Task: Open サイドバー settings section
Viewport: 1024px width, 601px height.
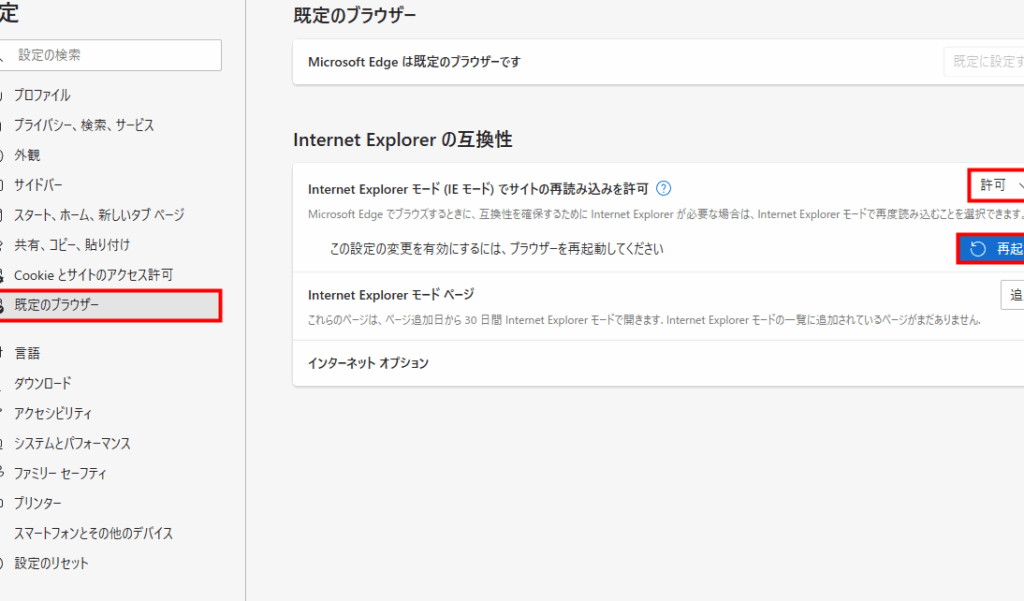Action: 38,186
